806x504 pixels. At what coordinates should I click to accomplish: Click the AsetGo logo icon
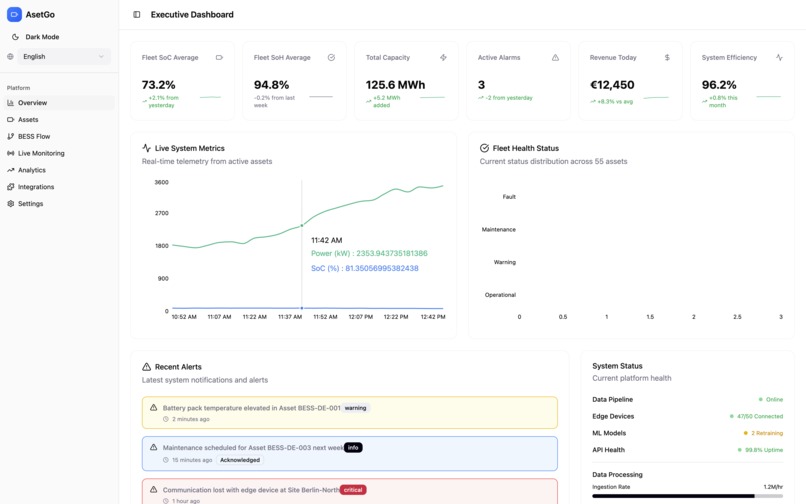[14, 14]
